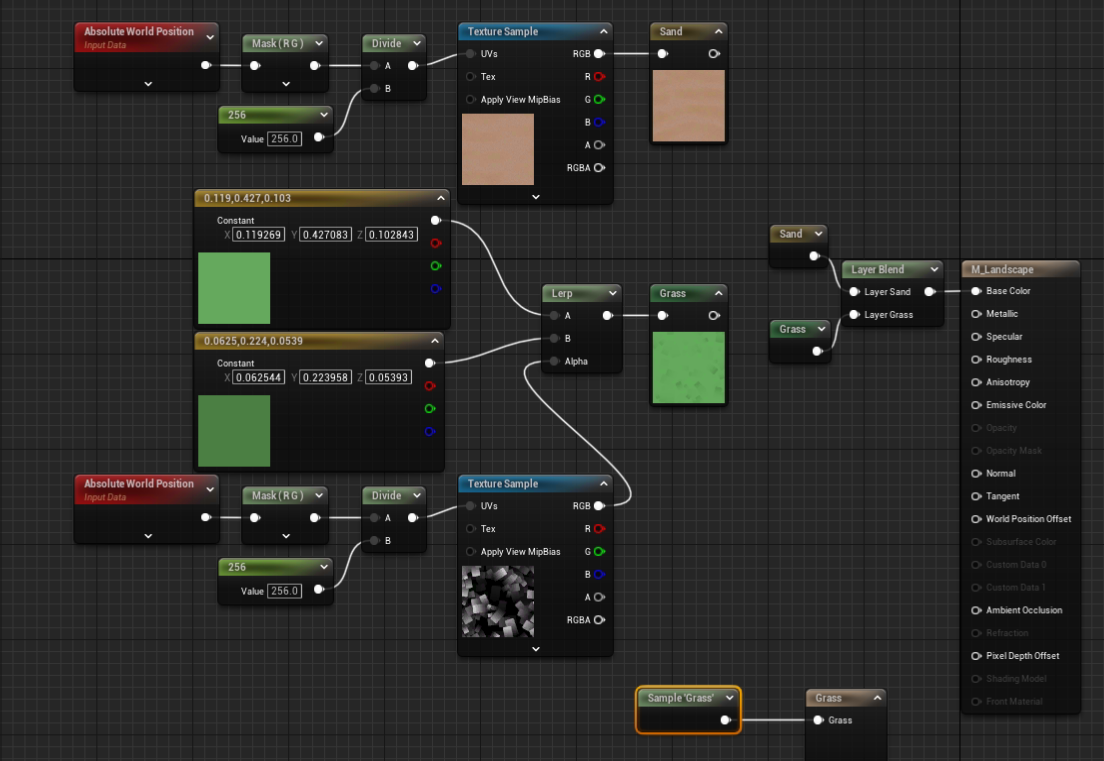
Task: Collapse the 0.119,0.427,0.103 constant node
Action: click(441, 198)
